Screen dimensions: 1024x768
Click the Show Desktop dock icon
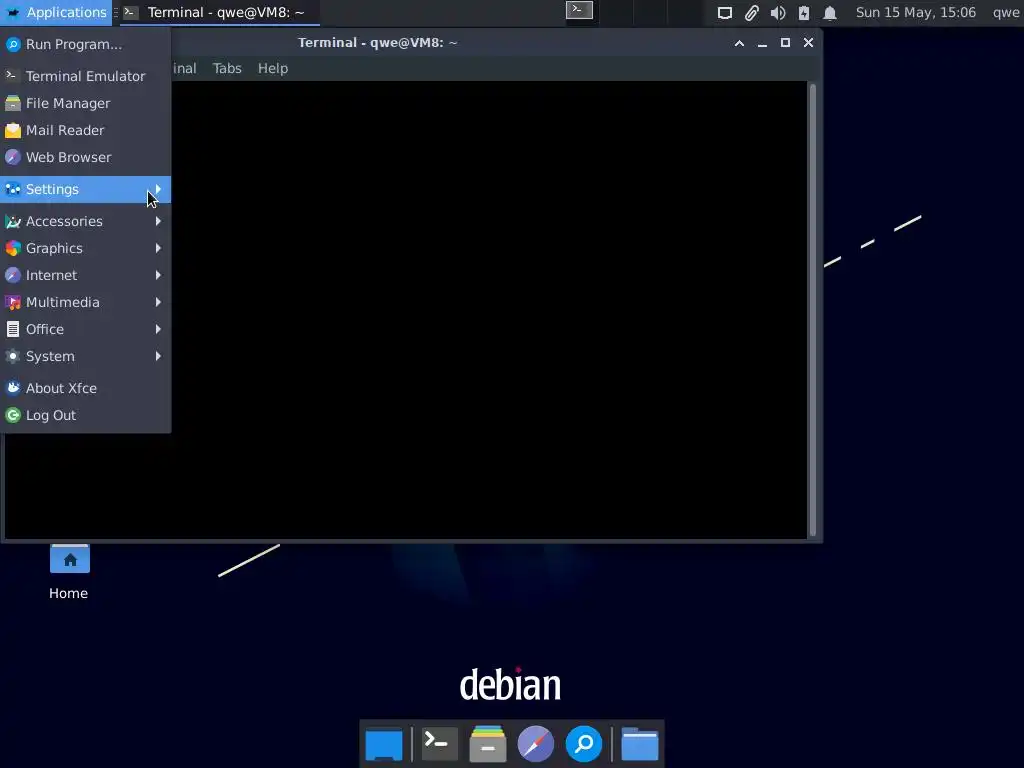coord(384,744)
